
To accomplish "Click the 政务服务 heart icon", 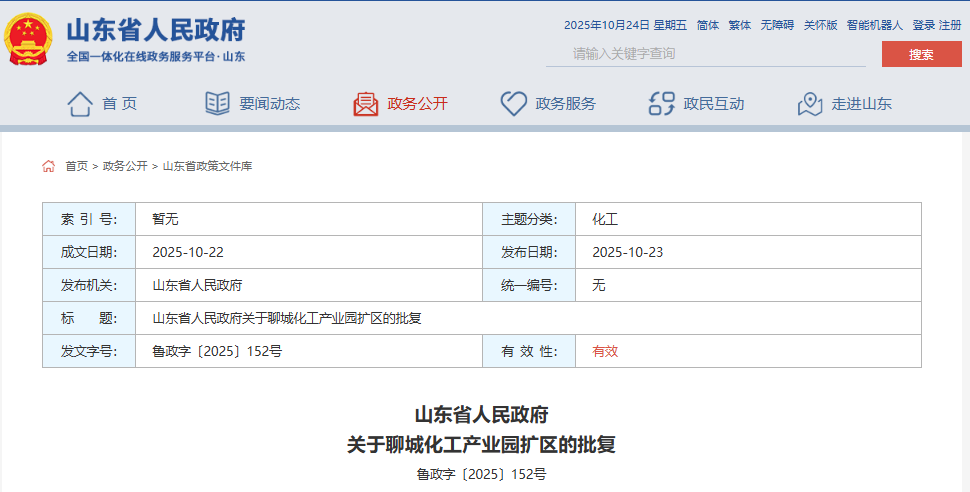I will point(513,104).
